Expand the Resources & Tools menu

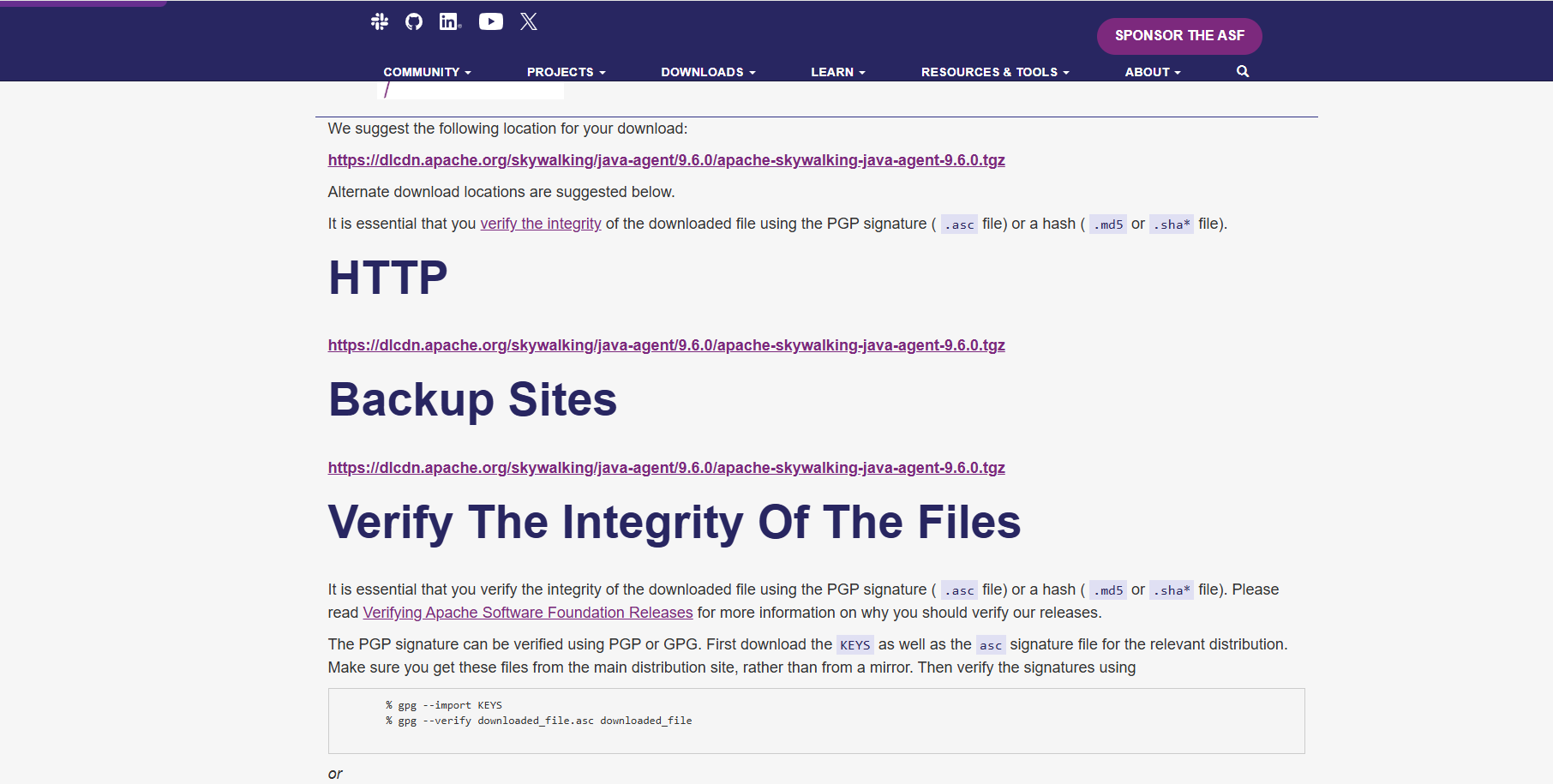(995, 72)
